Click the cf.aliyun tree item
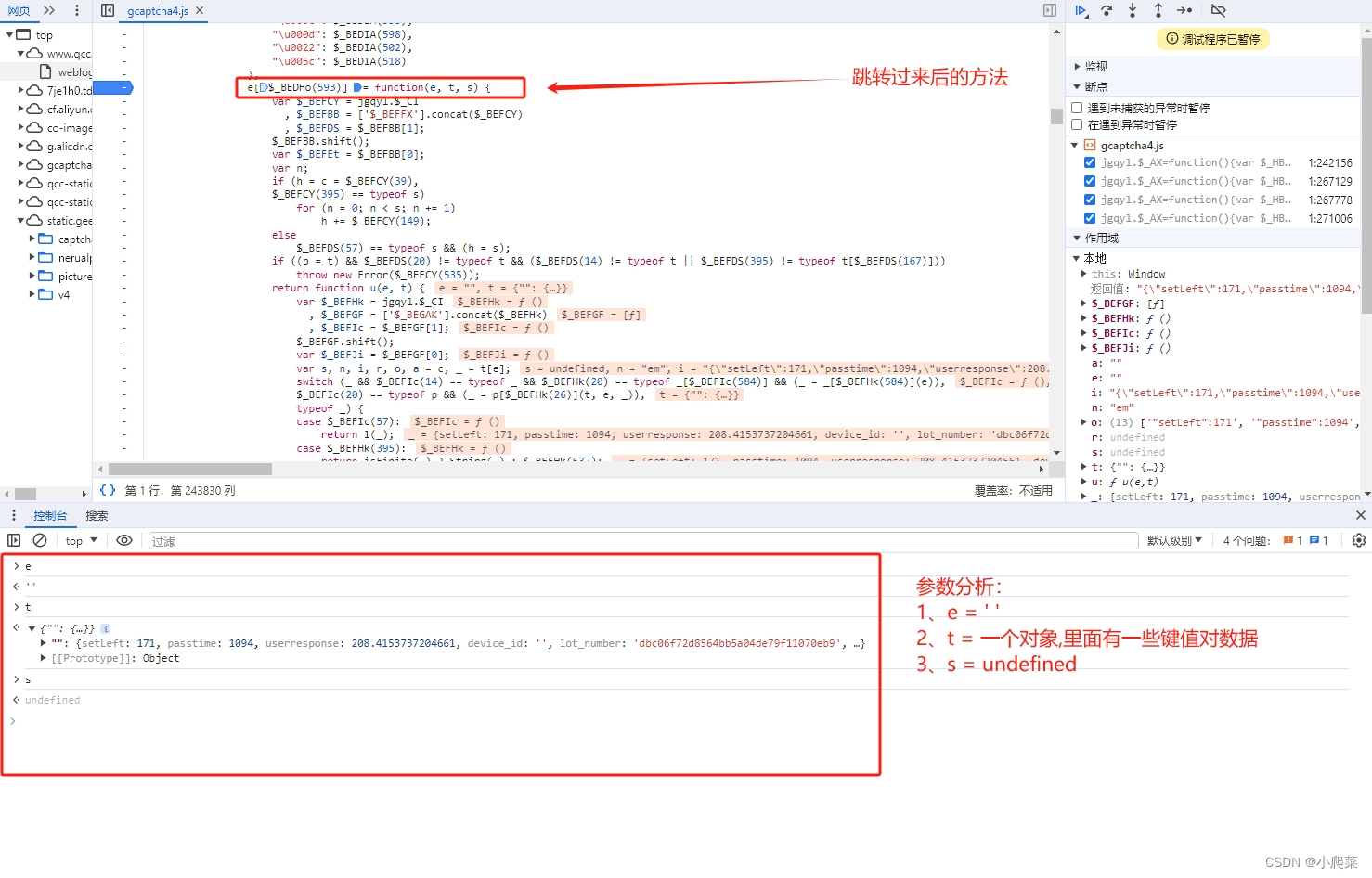This screenshot has height=878, width=1372. [x=59, y=110]
